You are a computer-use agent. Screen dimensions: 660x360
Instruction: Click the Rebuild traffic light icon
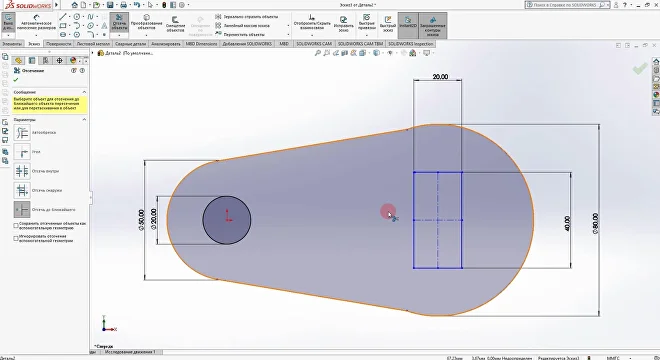[164, 5]
